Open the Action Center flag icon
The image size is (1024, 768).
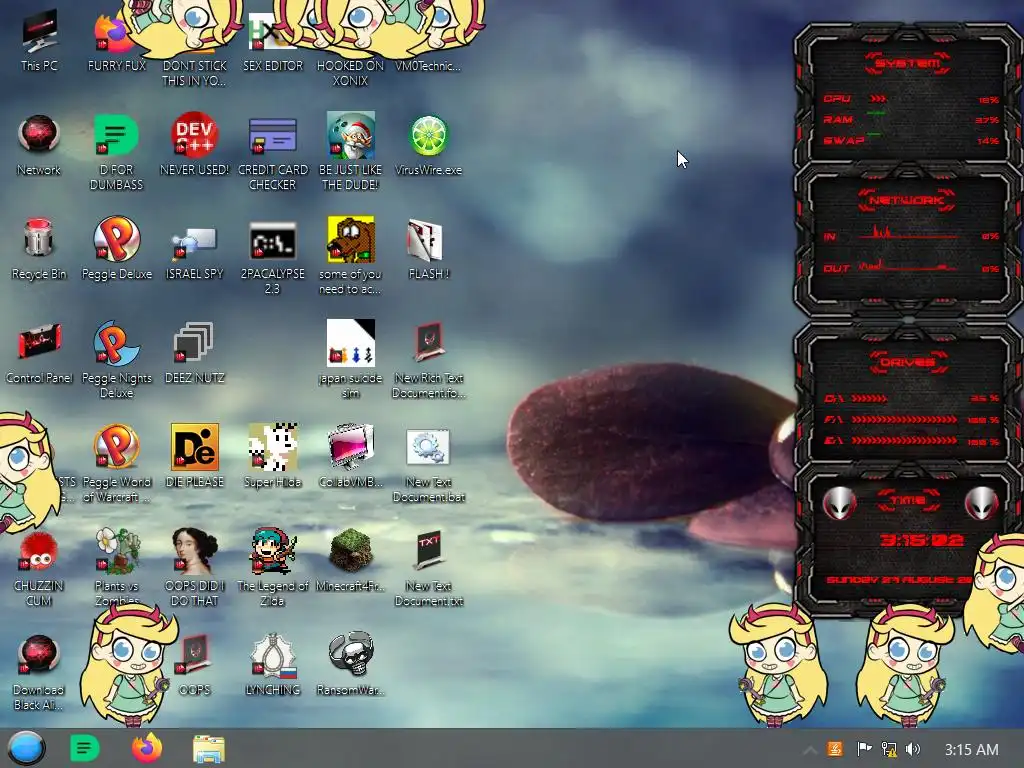point(864,749)
